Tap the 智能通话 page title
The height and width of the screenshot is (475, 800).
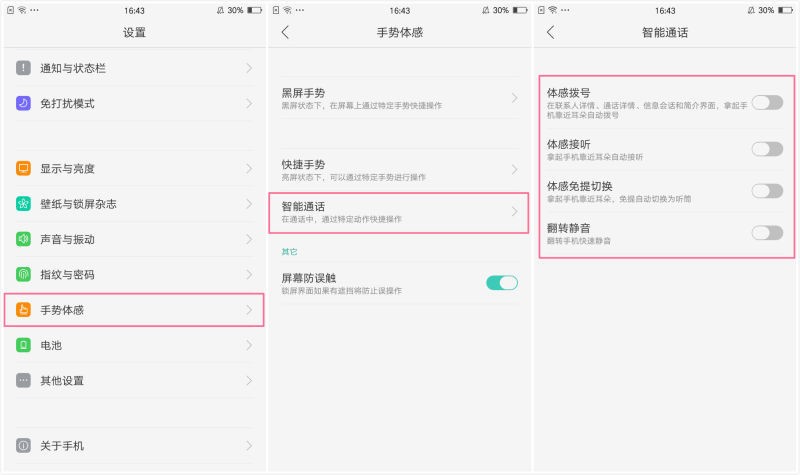click(x=665, y=33)
